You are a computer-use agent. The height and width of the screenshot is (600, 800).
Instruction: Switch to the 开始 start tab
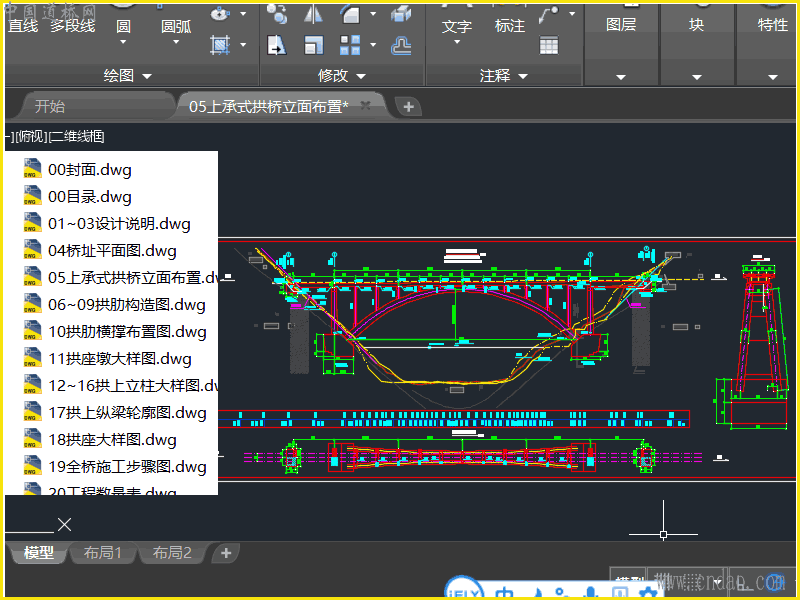(49, 106)
